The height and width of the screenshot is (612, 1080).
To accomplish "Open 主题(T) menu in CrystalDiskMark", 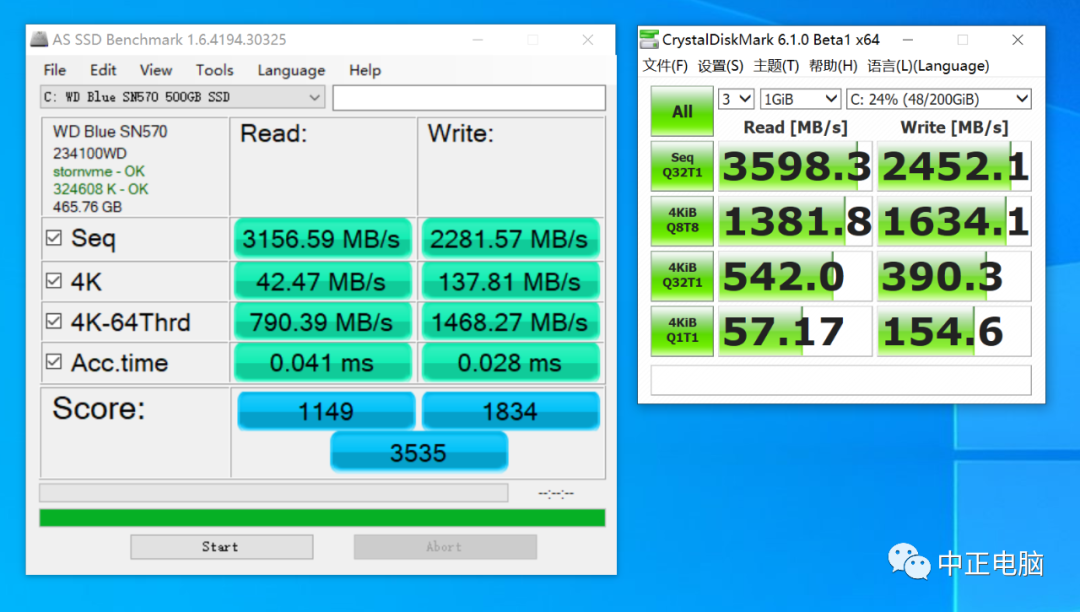I will 776,66.
